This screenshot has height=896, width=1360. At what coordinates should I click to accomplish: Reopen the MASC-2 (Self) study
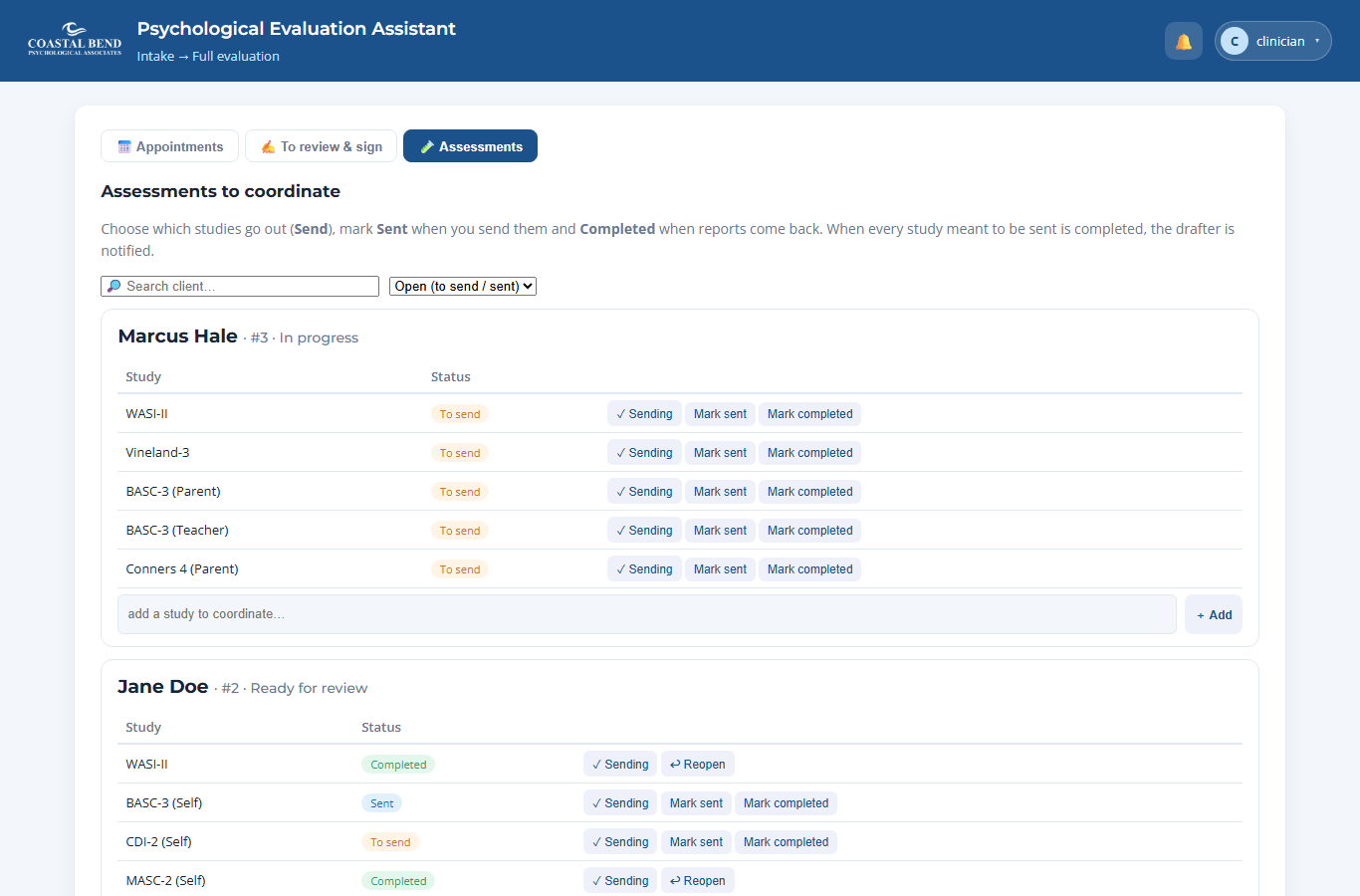tap(698, 881)
